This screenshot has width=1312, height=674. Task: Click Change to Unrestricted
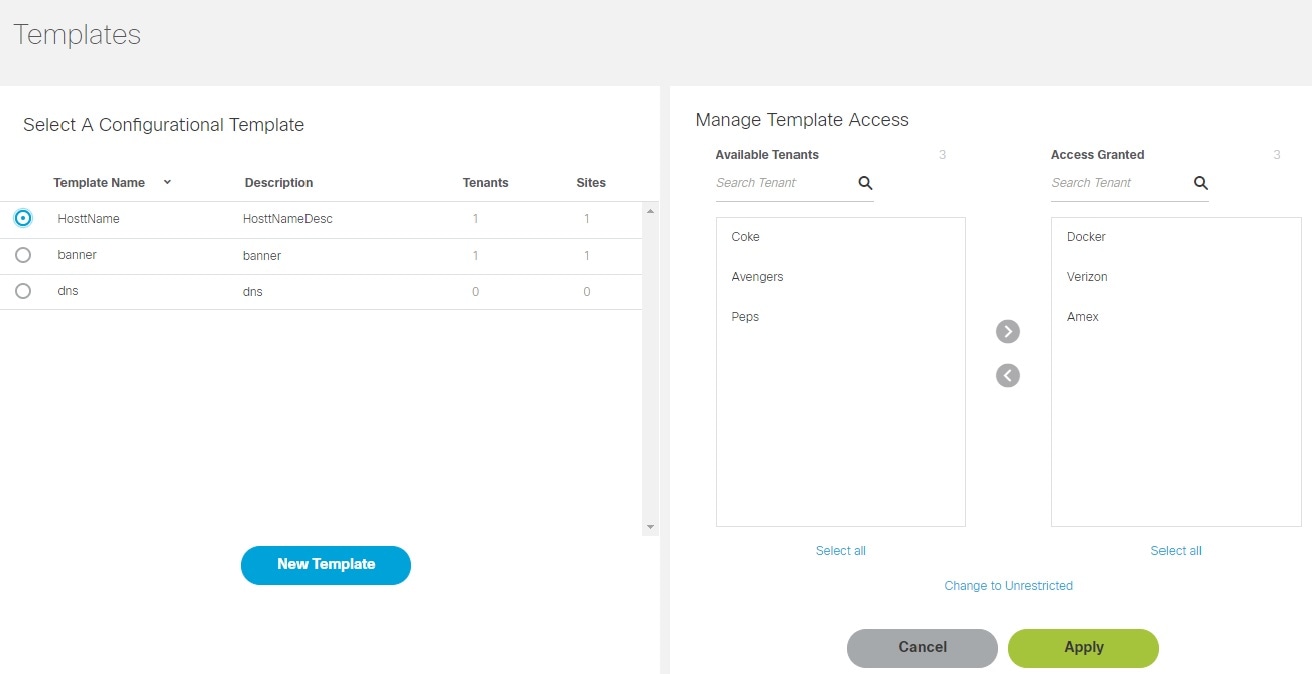(1008, 585)
